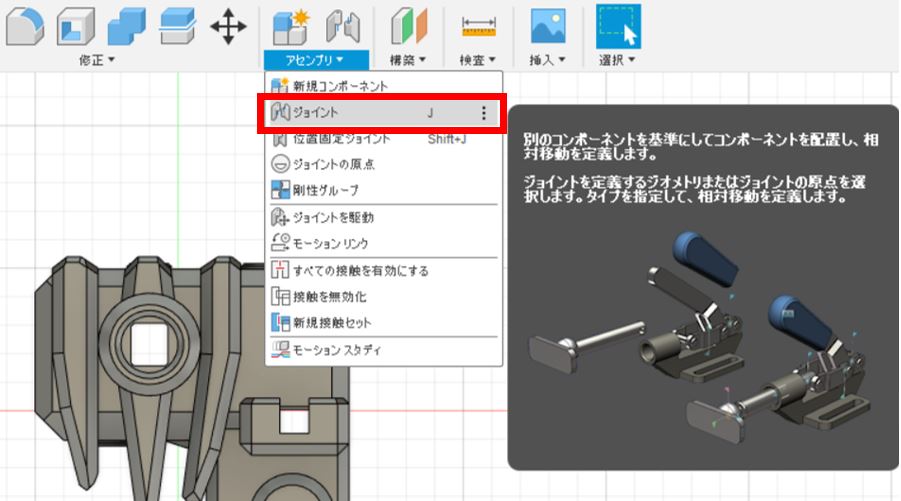Open the three-dot options beside ジョイント
This screenshot has height=501, width=901.
pos(484,113)
